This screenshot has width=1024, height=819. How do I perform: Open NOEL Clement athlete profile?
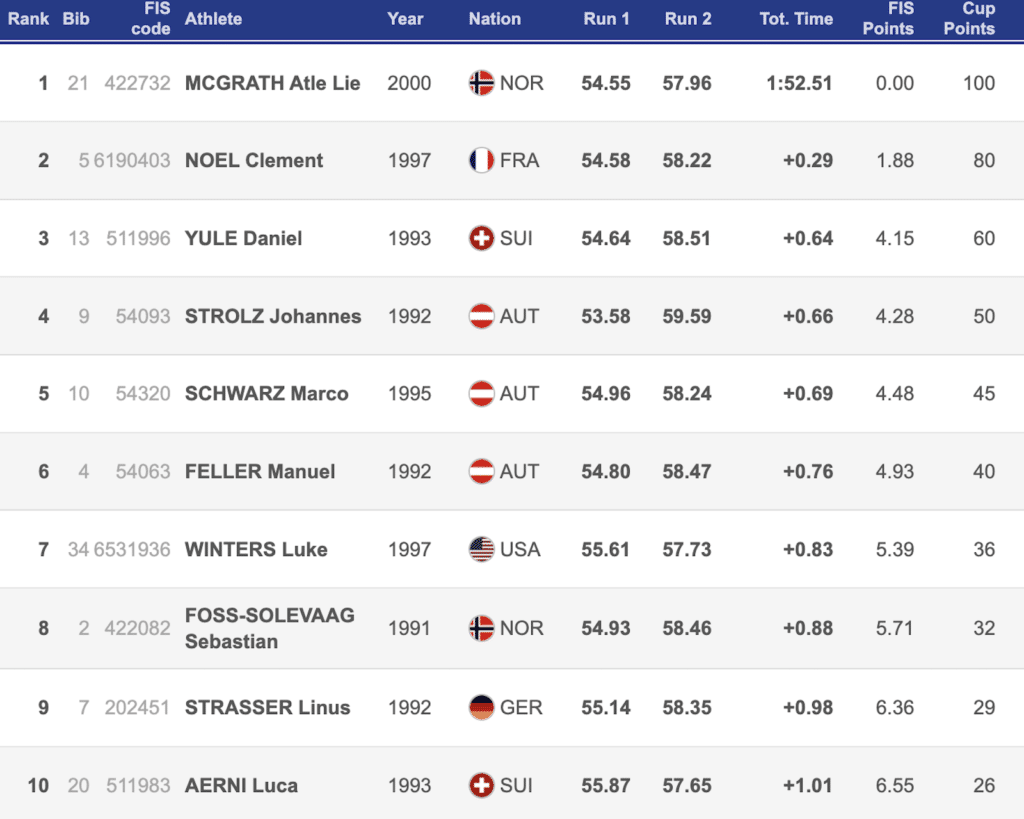tap(254, 160)
